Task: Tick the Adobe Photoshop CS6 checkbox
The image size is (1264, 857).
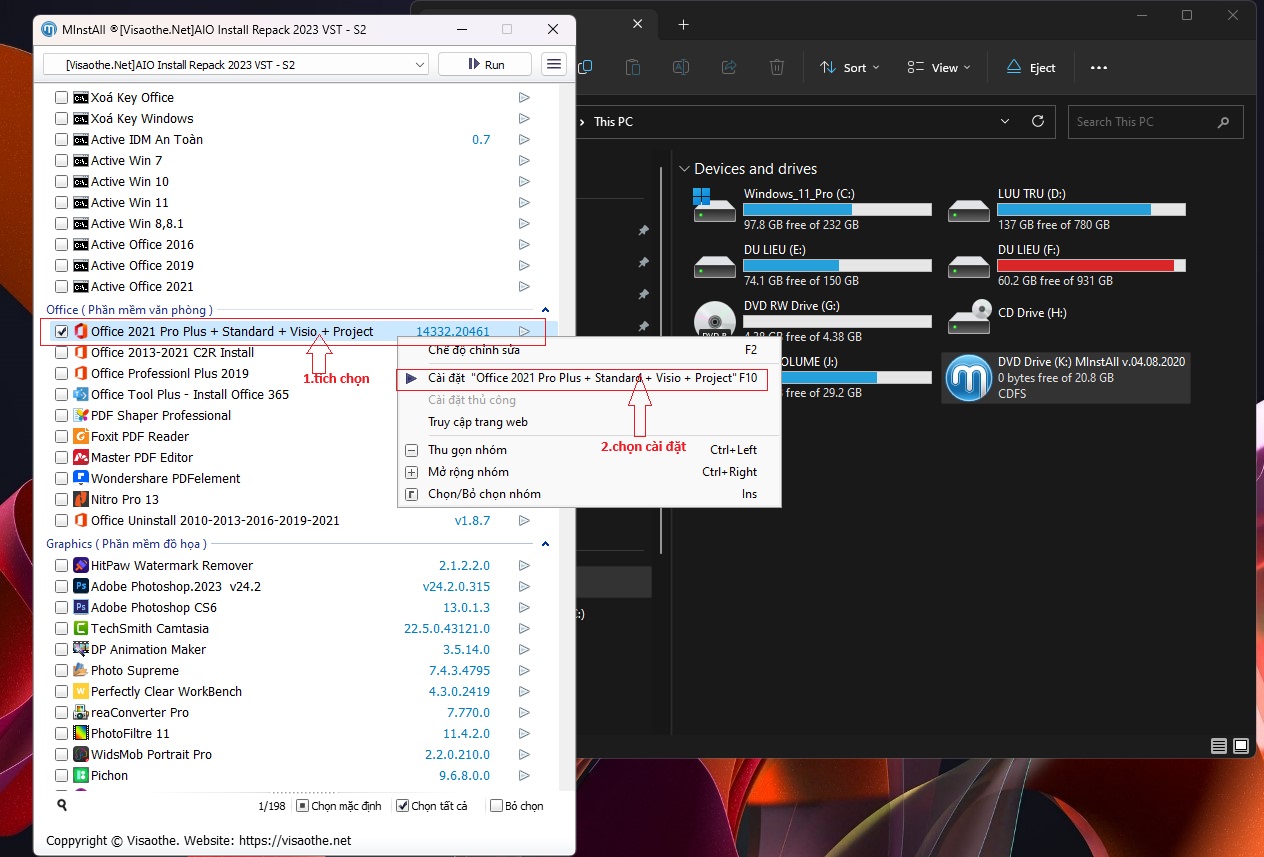Action: [62, 608]
